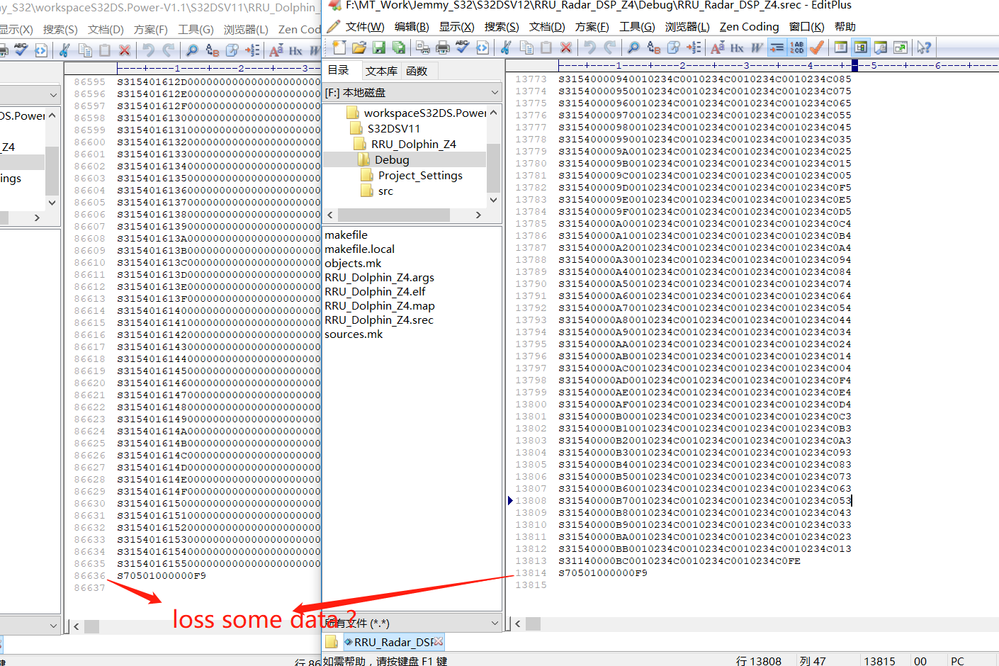Click Go to Line icon in right toolbar
Screen dimensions: 999x666
point(694,48)
